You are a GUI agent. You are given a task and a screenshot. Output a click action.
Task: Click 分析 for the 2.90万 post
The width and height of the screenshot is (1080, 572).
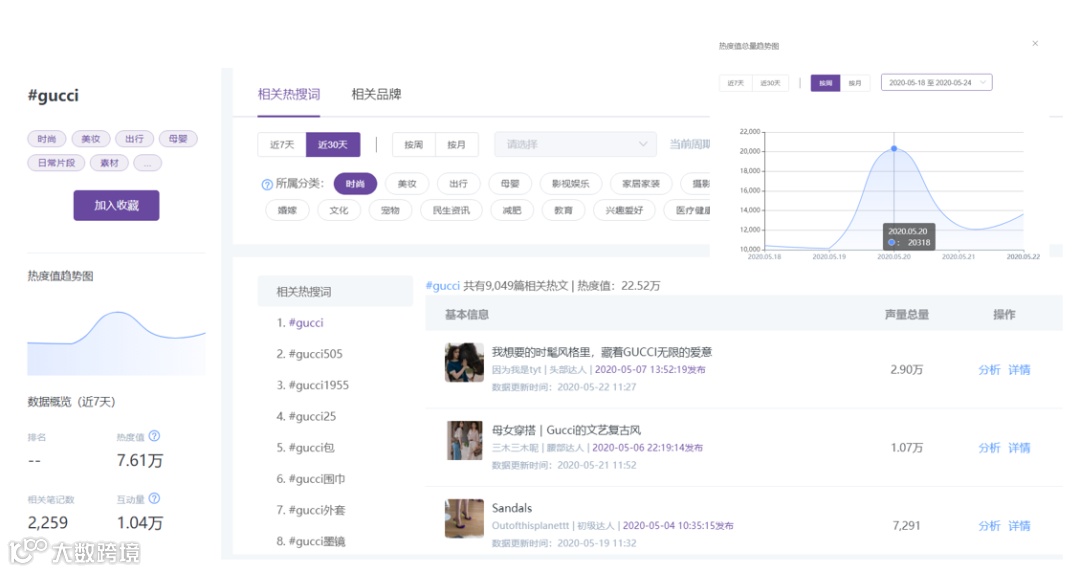pos(989,370)
